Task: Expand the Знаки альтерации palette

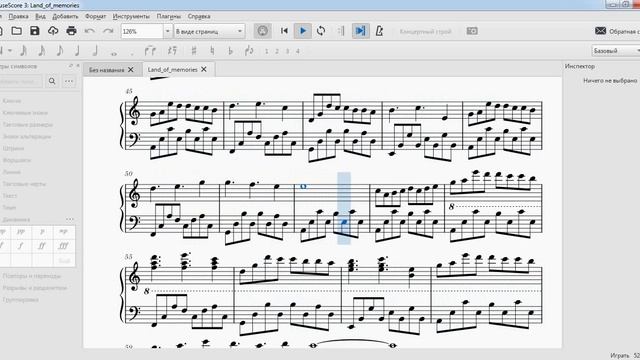Action: coord(27,137)
